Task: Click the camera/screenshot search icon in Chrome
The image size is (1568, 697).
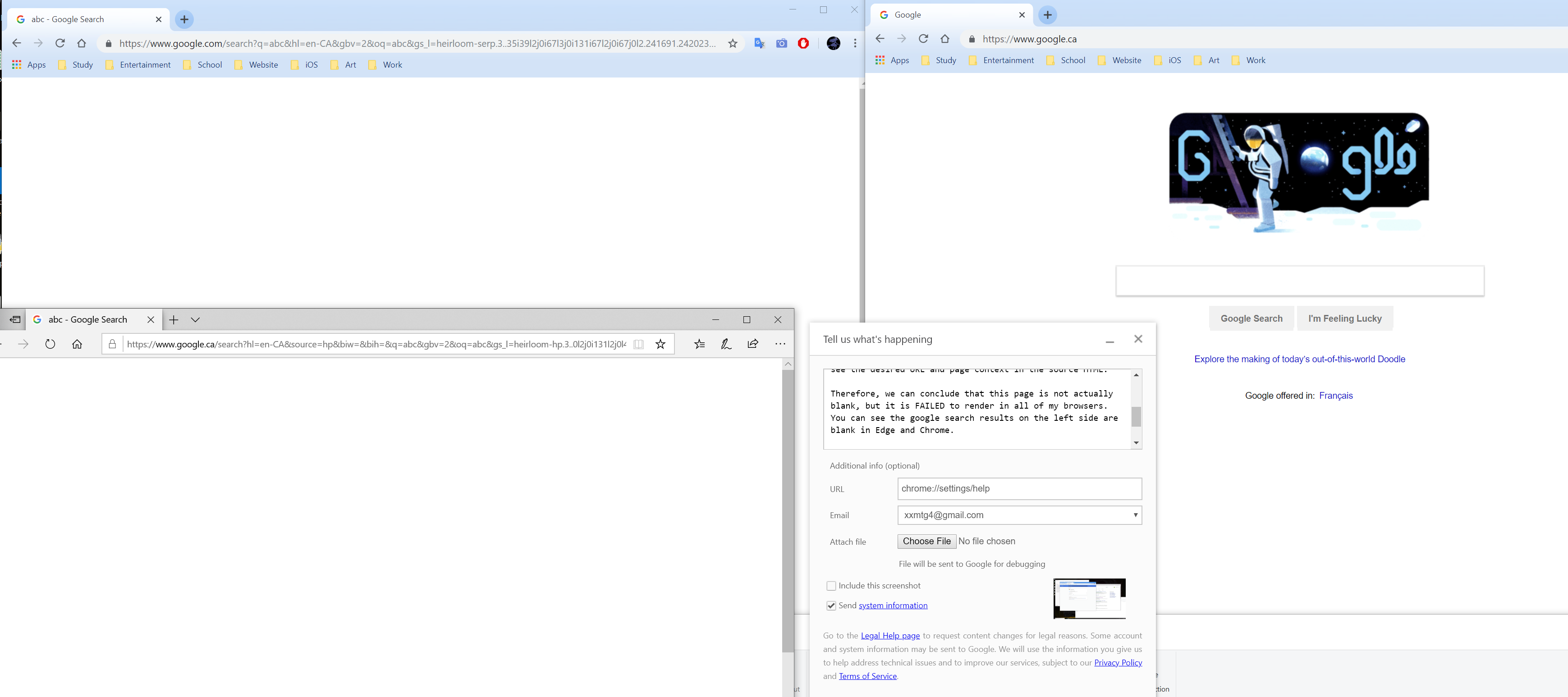Action: pos(781,43)
